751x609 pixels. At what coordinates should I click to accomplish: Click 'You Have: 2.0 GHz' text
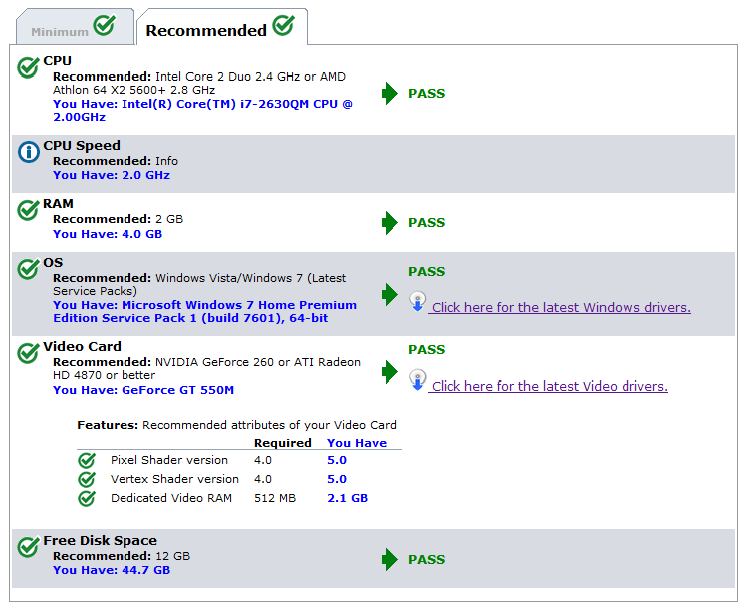(111, 175)
